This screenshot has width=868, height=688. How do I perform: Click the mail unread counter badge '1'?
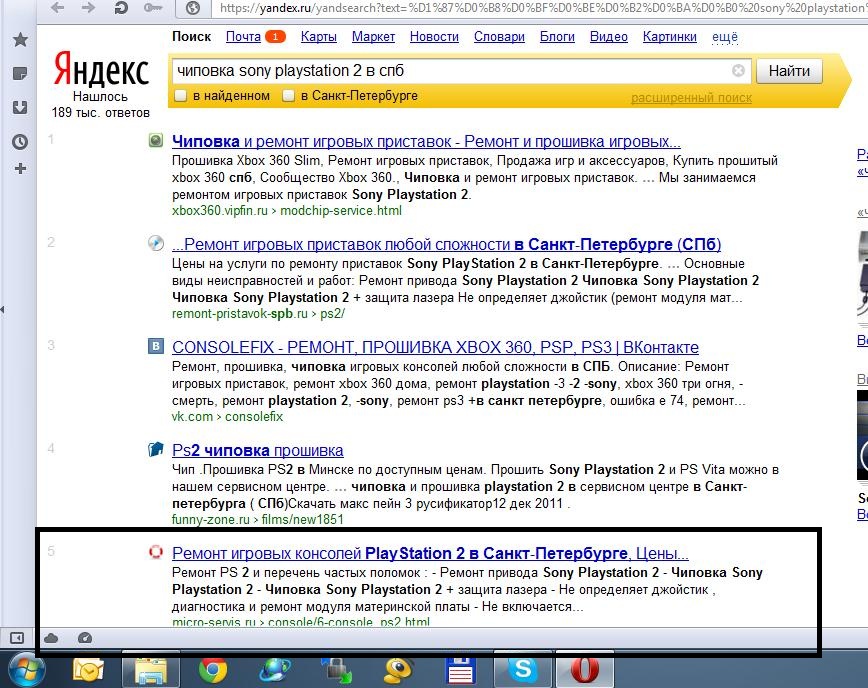coord(275,37)
